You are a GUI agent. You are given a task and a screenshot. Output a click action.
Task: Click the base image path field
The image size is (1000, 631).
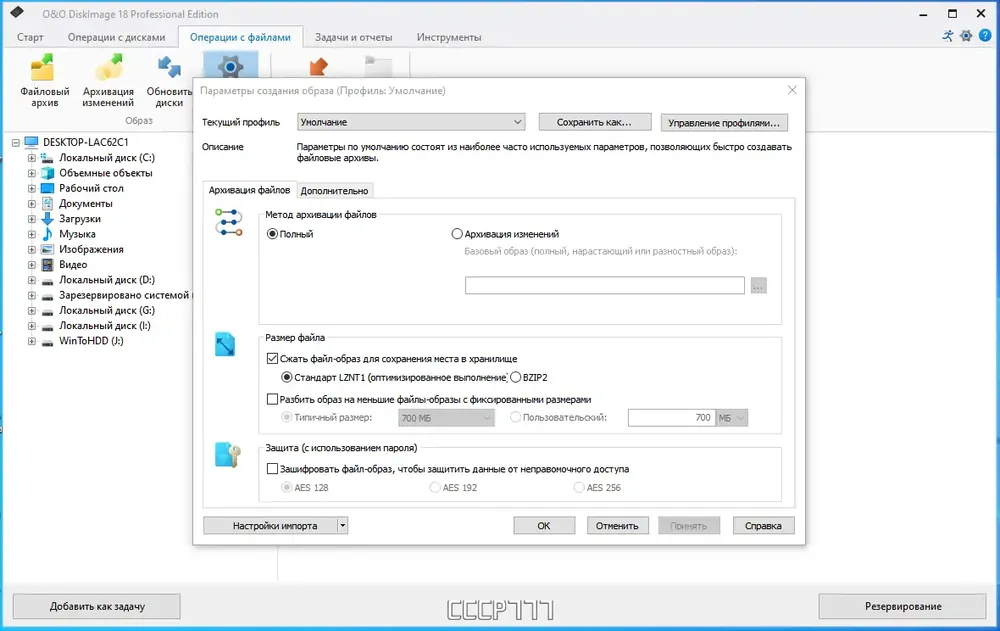click(605, 286)
